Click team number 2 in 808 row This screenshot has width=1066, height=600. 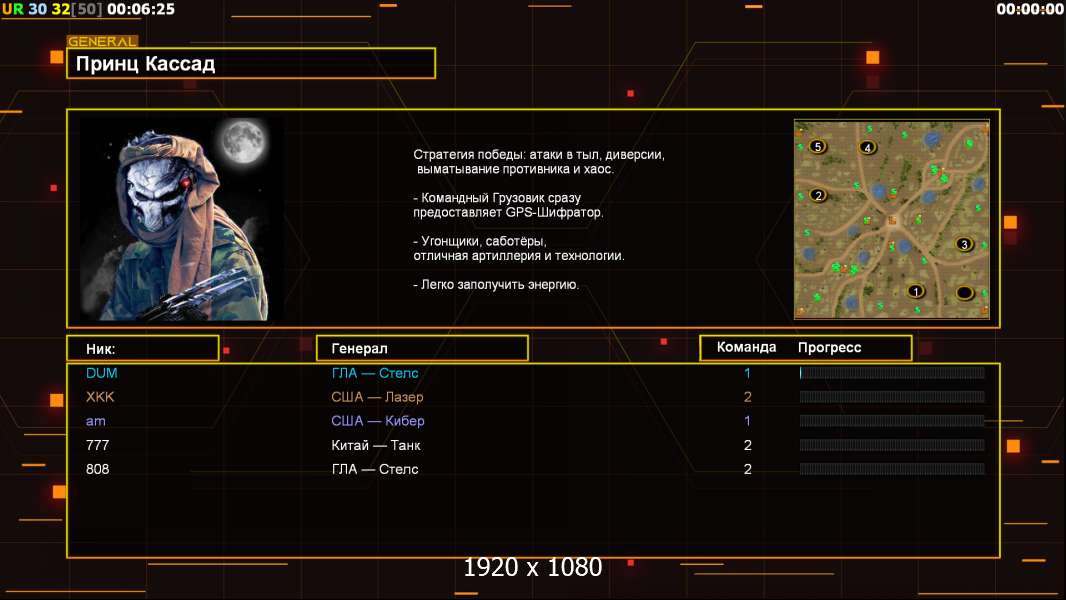point(747,469)
